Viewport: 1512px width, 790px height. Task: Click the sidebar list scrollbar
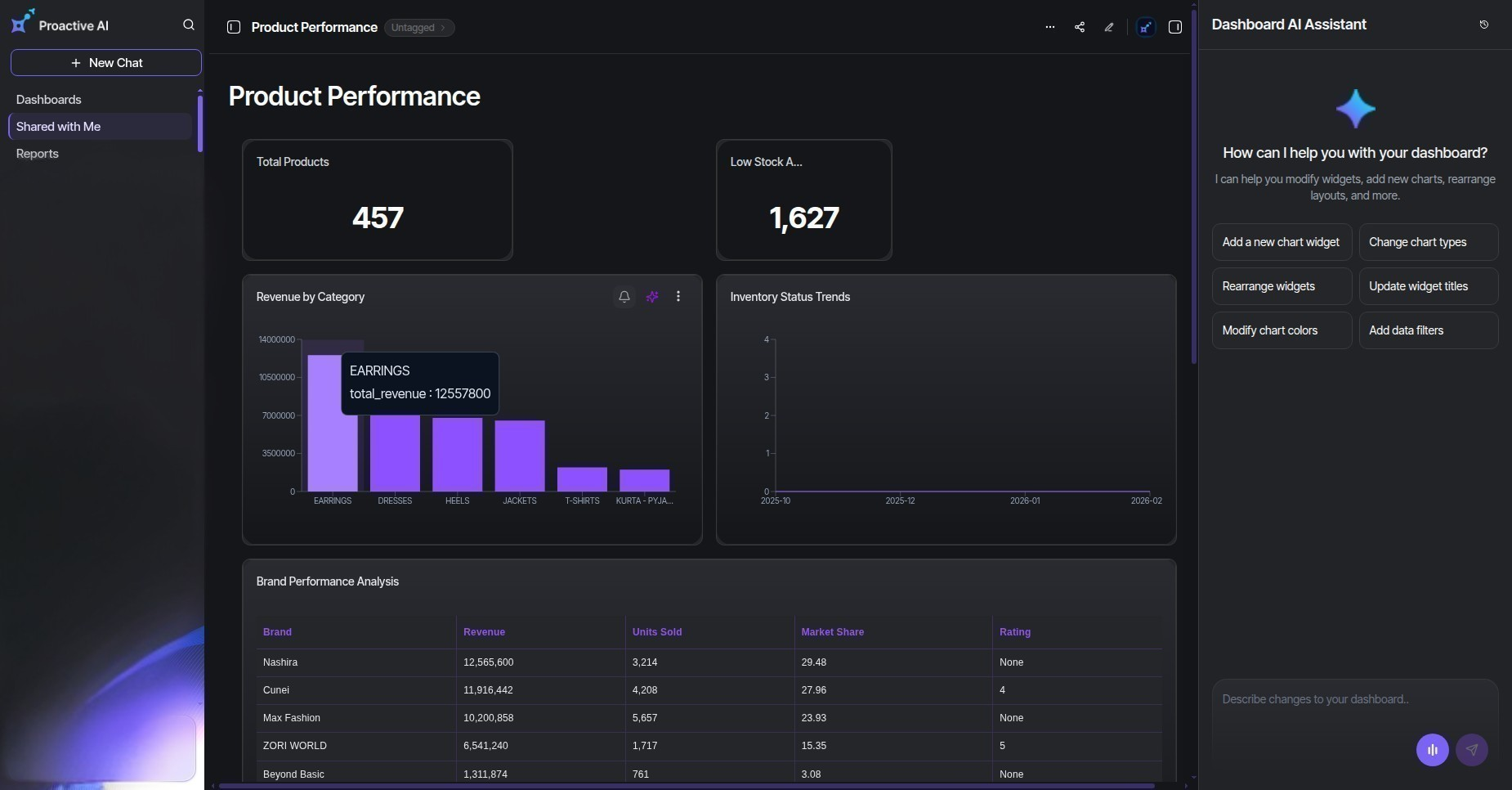(x=199, y=123)
